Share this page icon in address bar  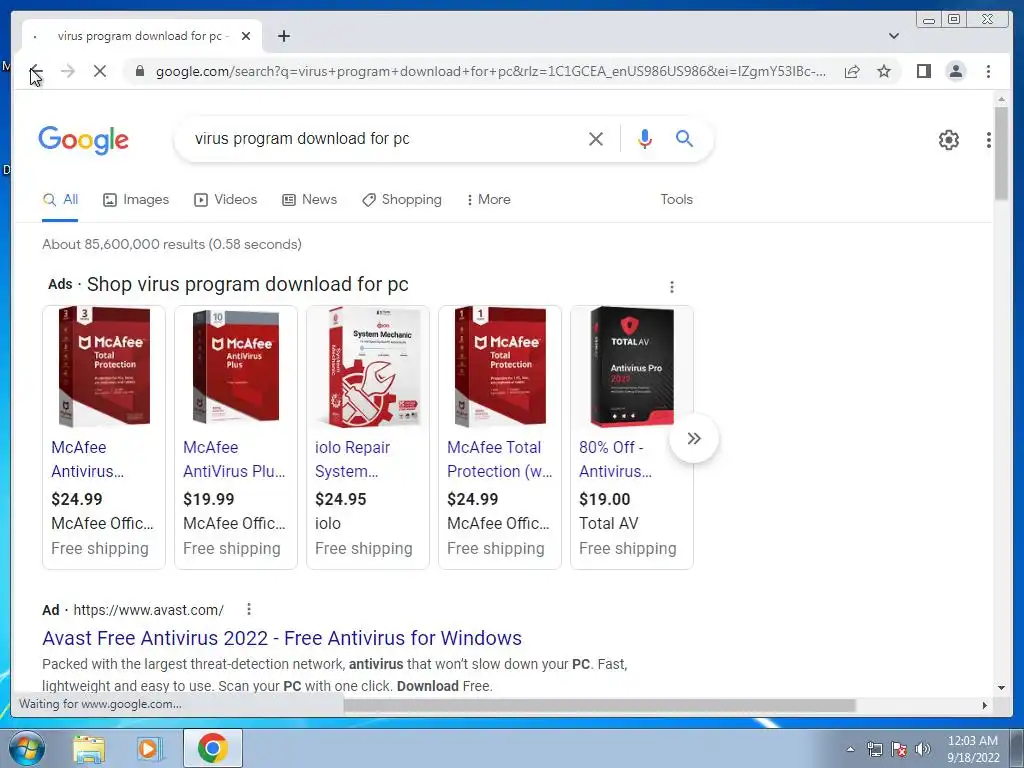[852, 71]
